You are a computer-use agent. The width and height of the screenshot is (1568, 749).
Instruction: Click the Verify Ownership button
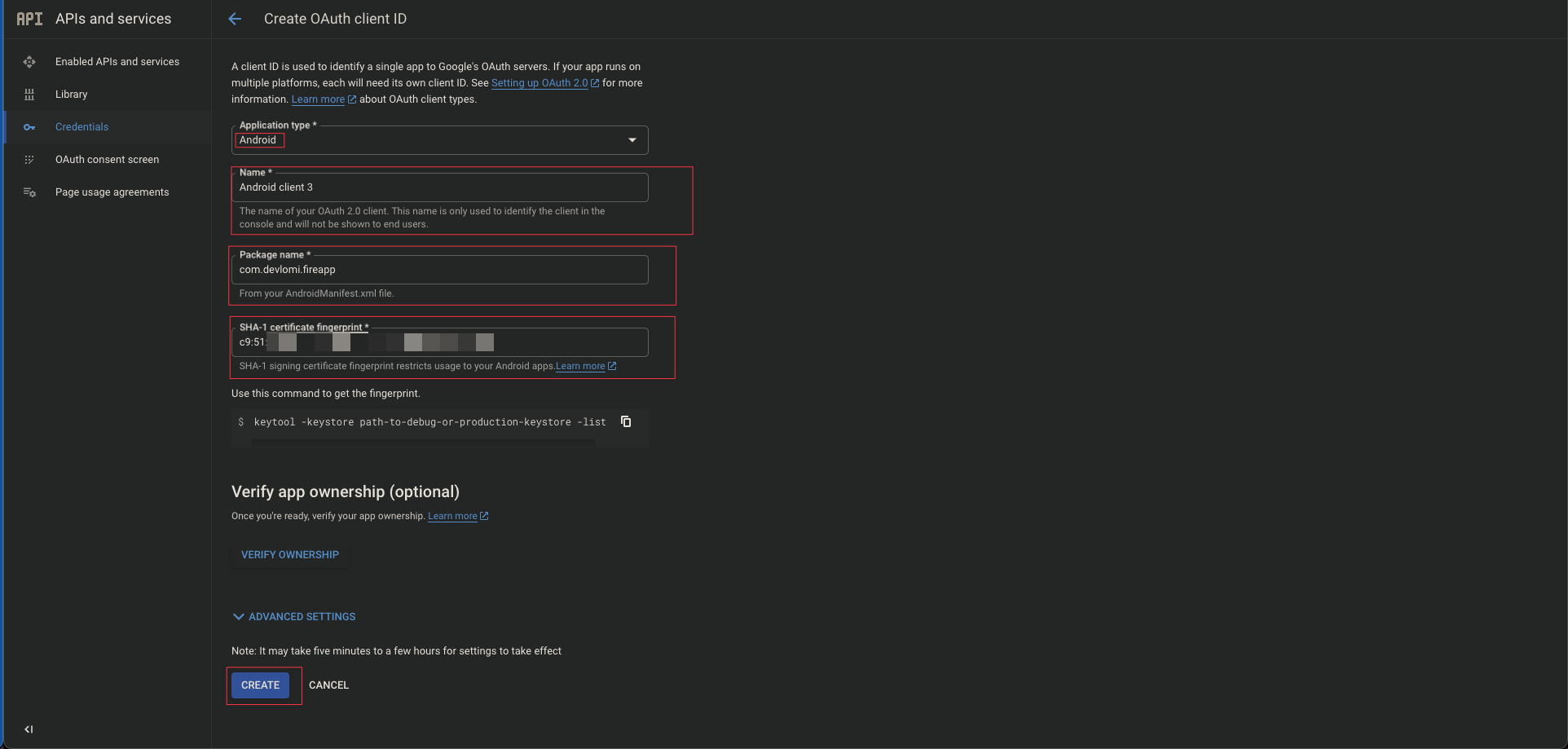[x=289, y=555]
